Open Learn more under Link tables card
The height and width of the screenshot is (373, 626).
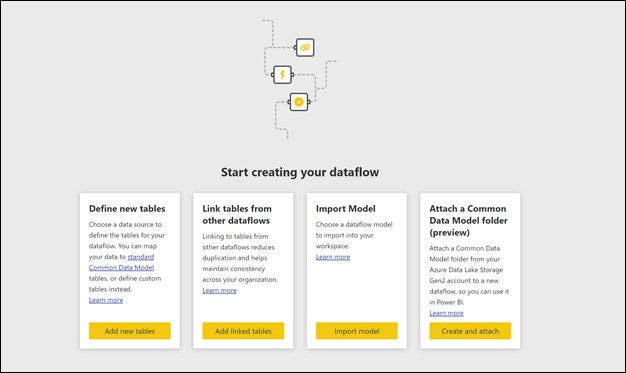219,290
